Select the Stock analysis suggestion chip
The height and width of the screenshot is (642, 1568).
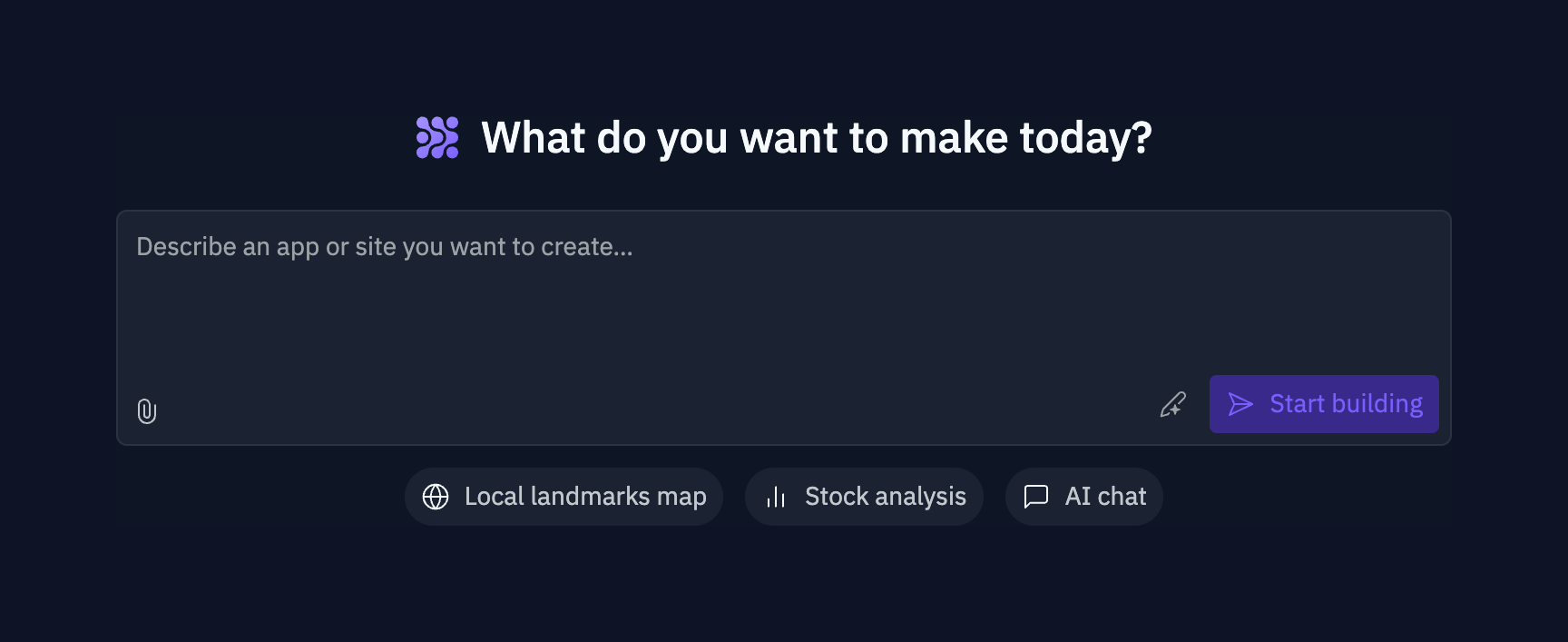[864, 497]
